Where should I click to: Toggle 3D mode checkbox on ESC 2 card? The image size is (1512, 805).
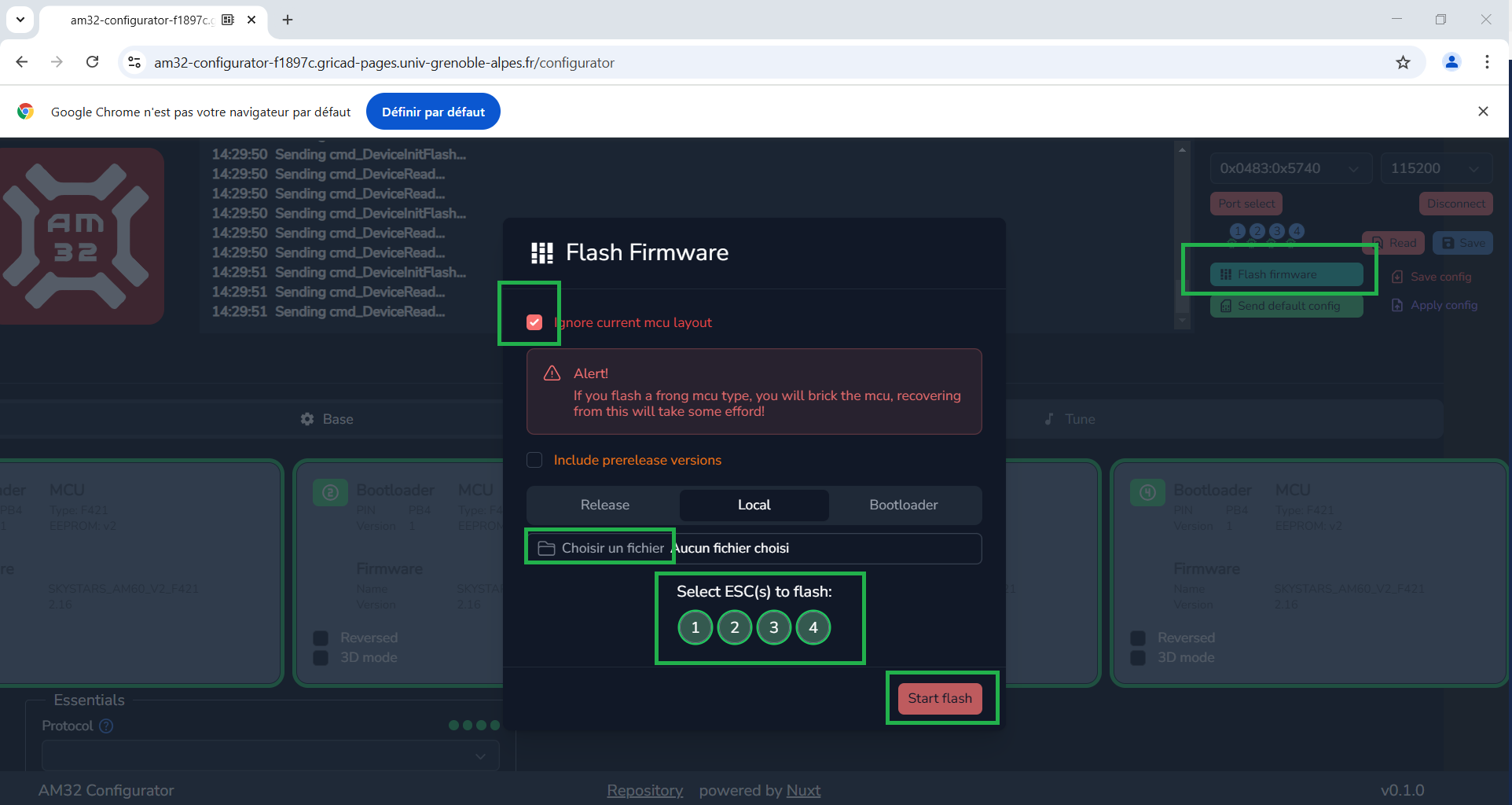[x=321, y=657]
